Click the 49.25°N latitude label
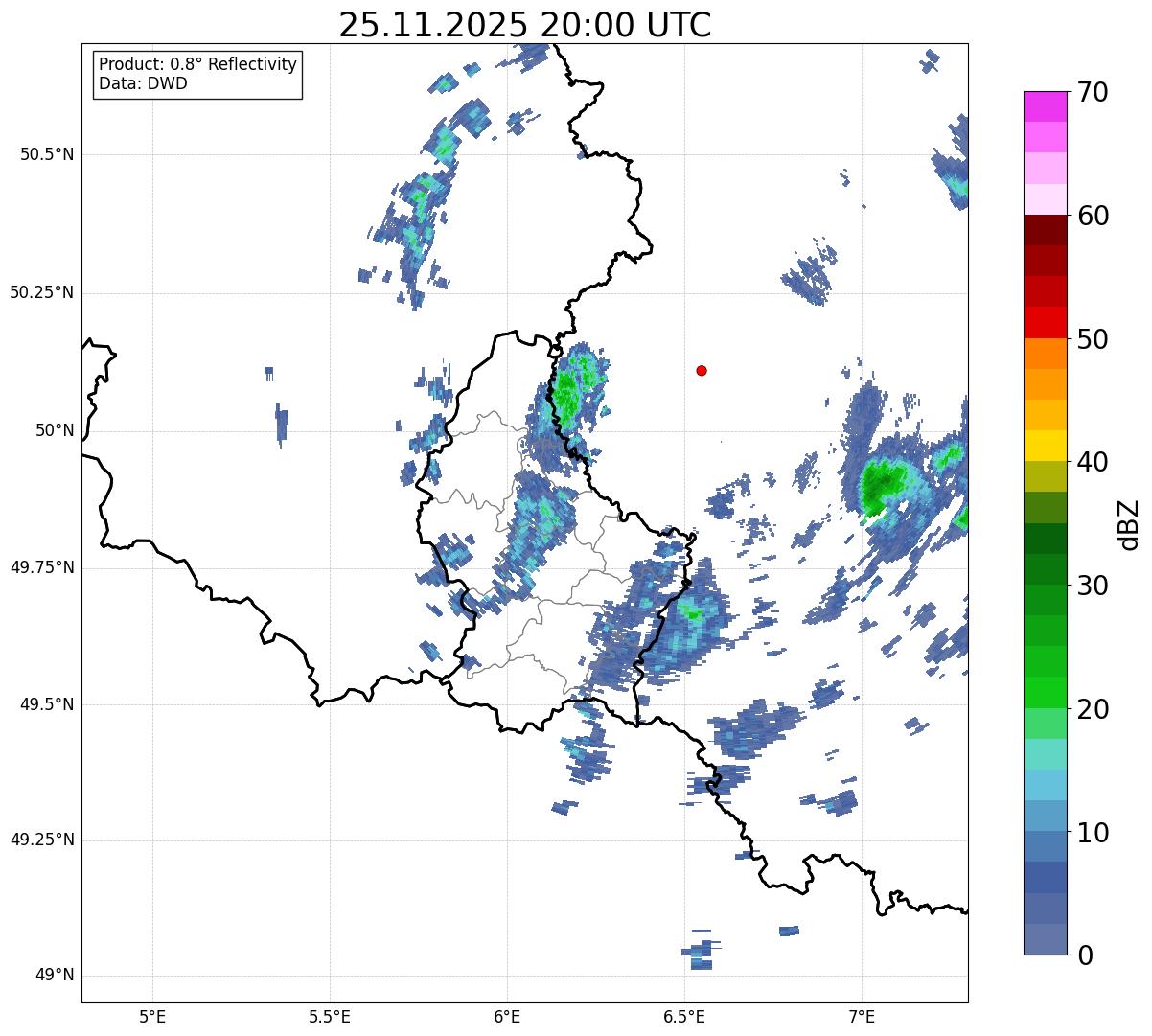Image resolution: width=1152 pixels, height=1036 pixels. 42,840
